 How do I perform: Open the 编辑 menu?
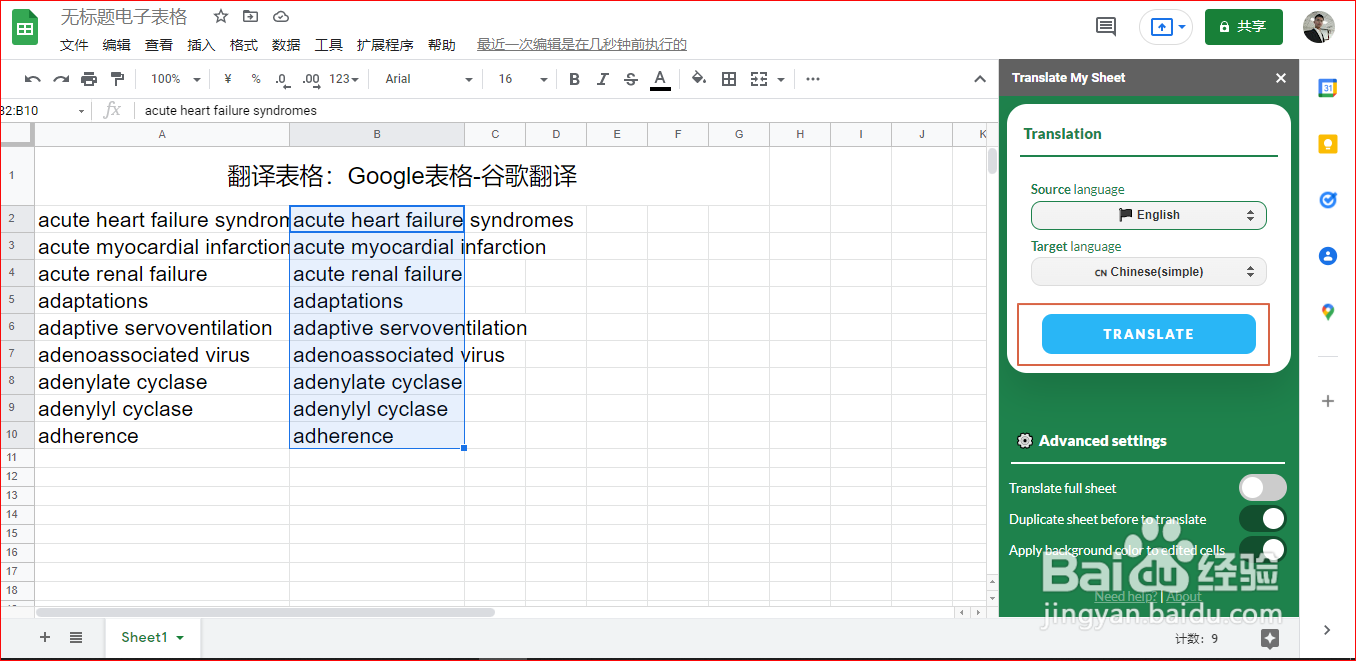coord(116,45)
